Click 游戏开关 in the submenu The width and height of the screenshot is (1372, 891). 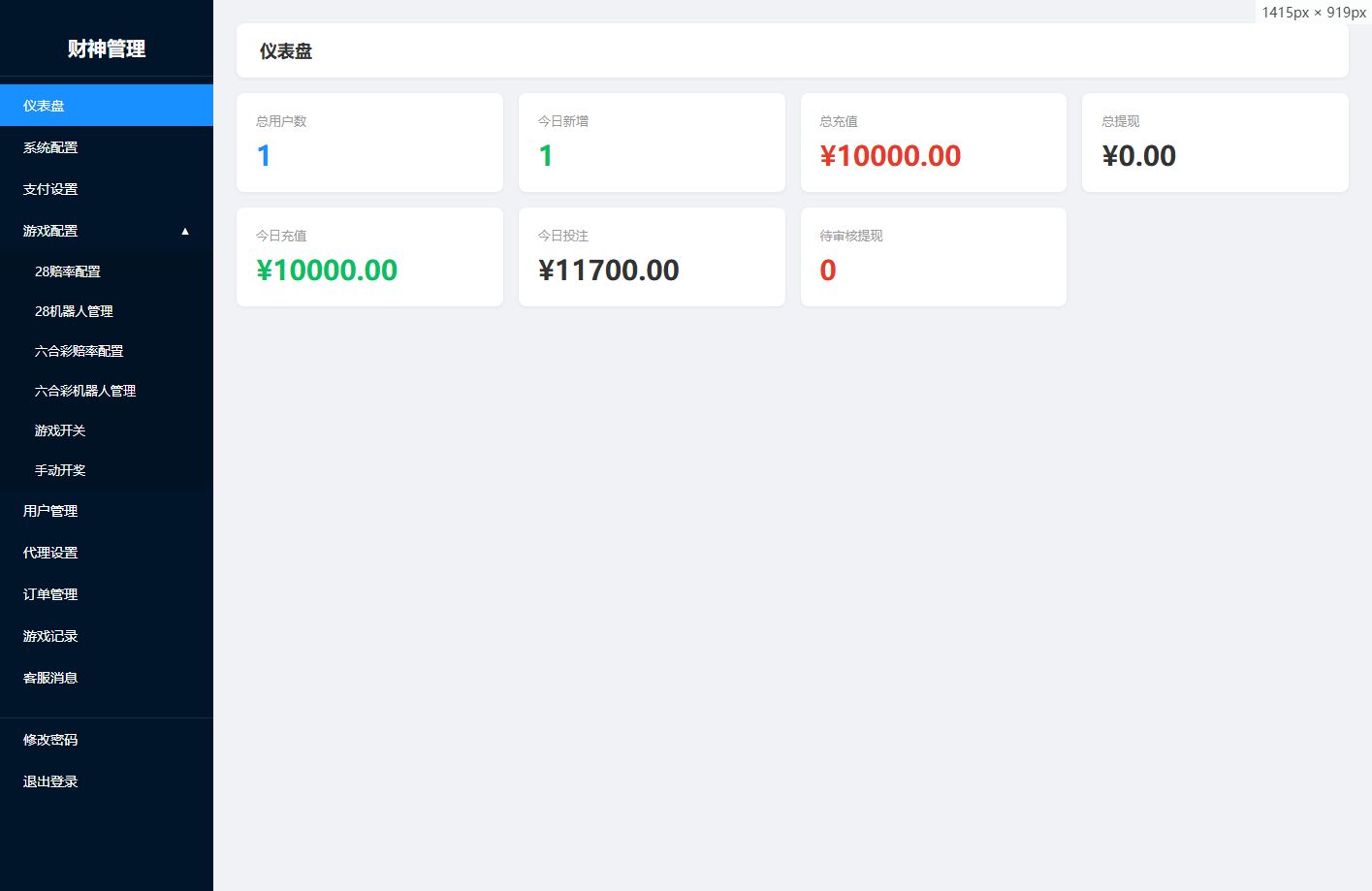[x=107, y=430]
